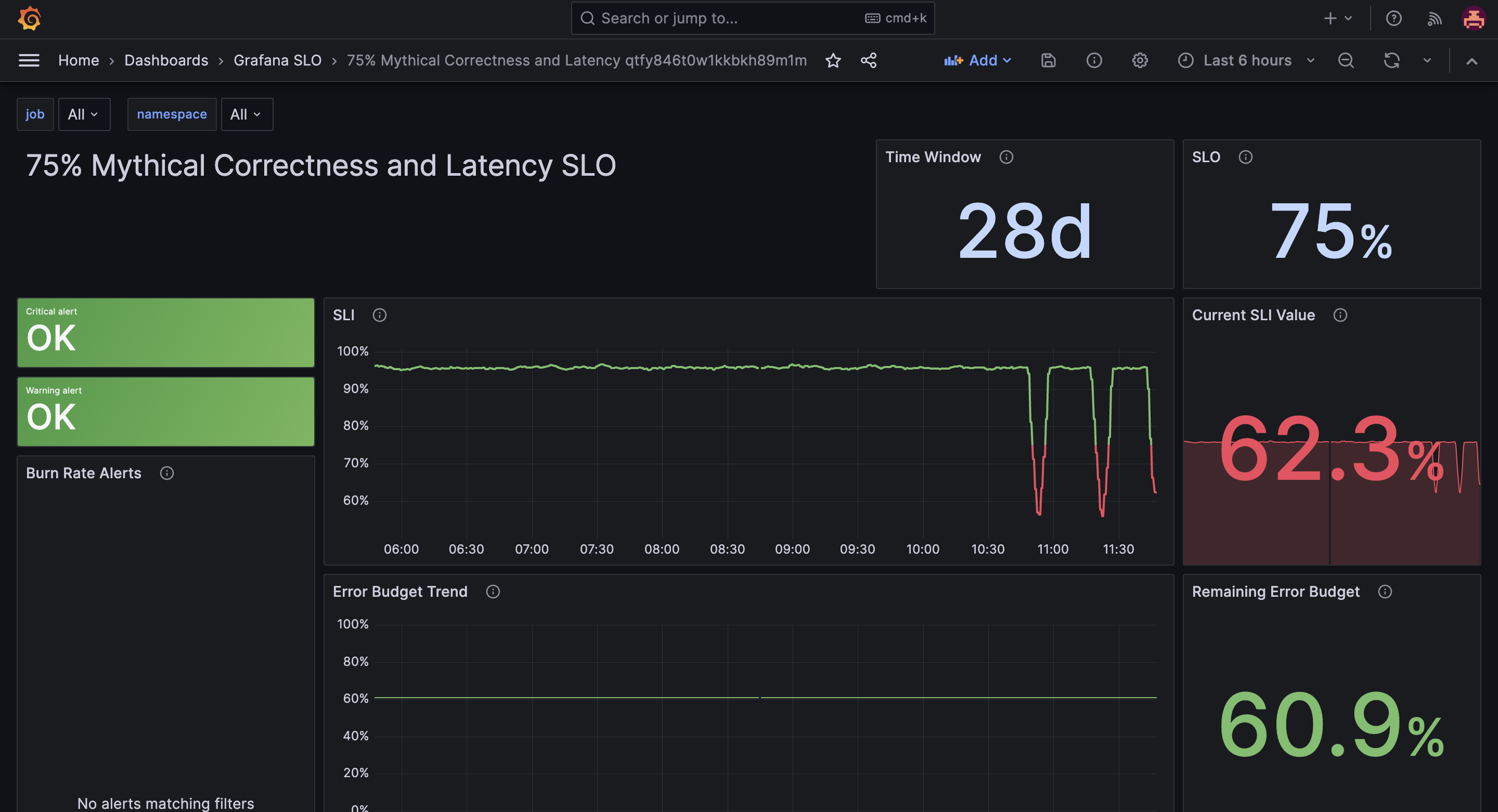View dashboard info details
Viewport: 1498px width, 812px height.
1094,60
